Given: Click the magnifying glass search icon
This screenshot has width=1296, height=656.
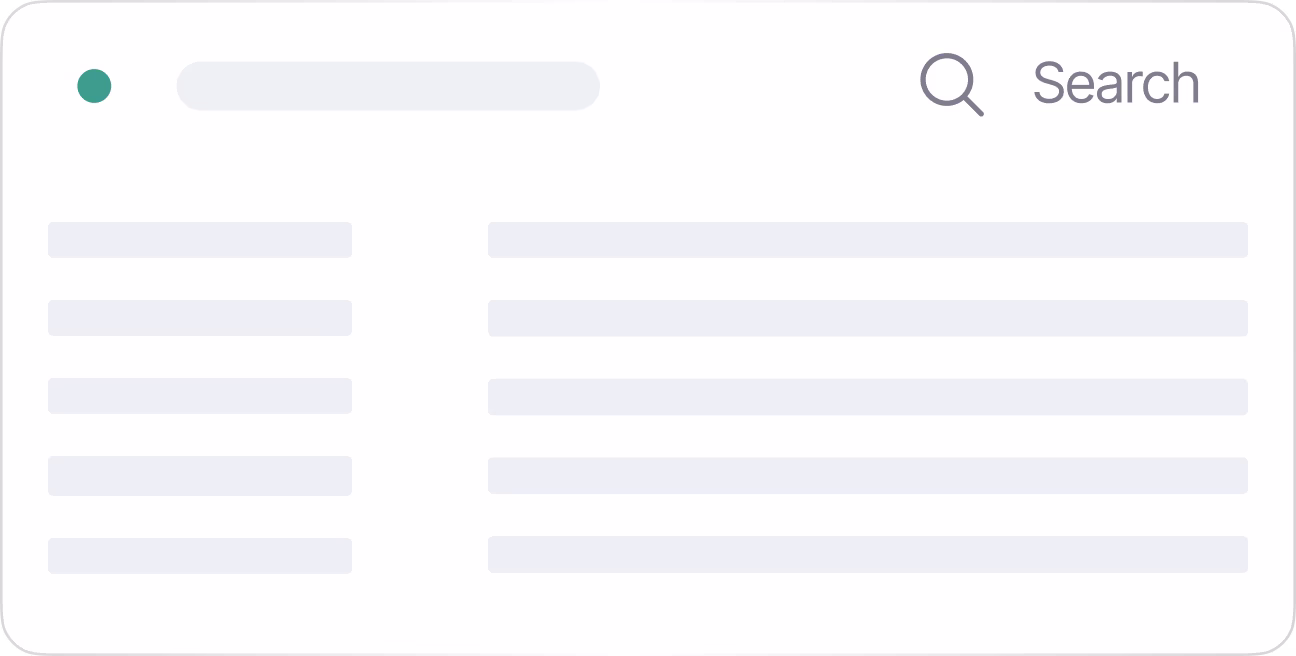Looking at the screenshot, I should click(x=950, y=84).
